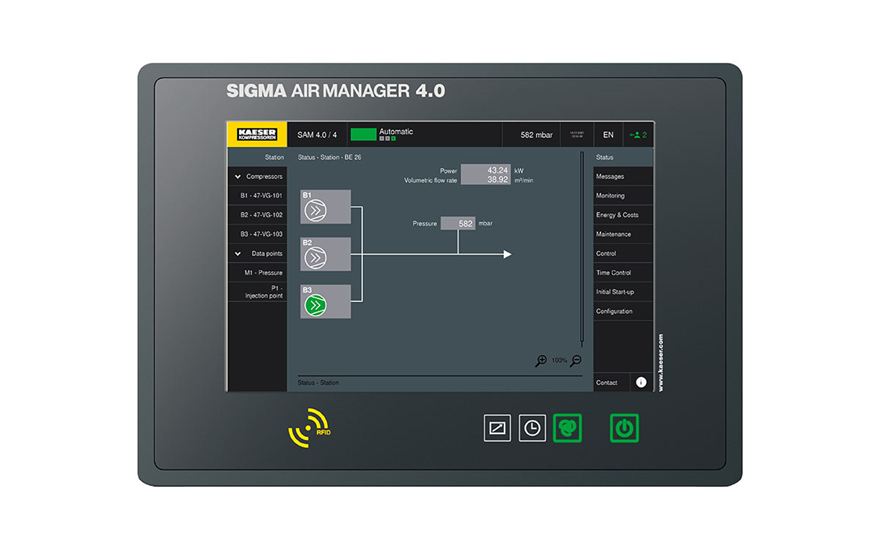Push the green automatic mode hardware key
Screen dimensions: 880x550
point(567,428)
